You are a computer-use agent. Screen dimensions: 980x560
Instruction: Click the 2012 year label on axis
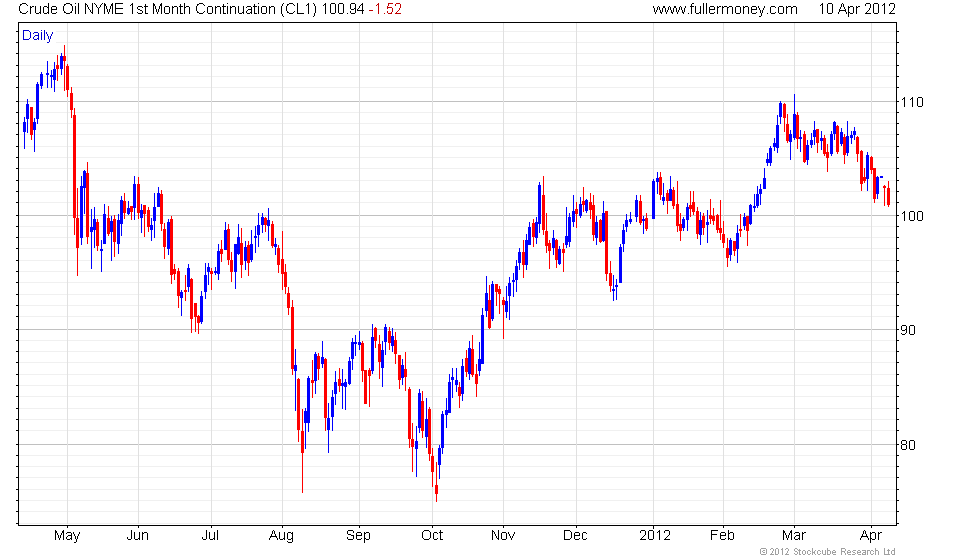655,536
